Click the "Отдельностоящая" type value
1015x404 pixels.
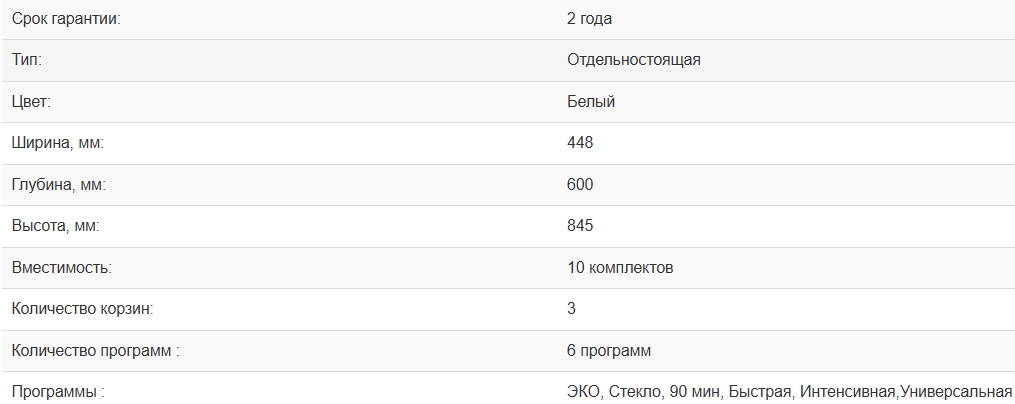tap(633, 60)
